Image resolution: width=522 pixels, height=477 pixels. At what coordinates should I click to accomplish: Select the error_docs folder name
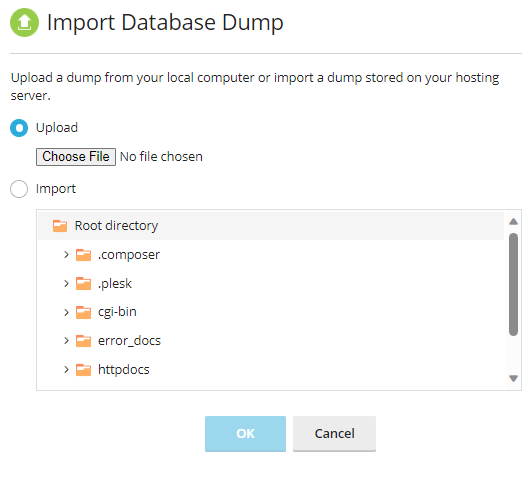point(129,341)
